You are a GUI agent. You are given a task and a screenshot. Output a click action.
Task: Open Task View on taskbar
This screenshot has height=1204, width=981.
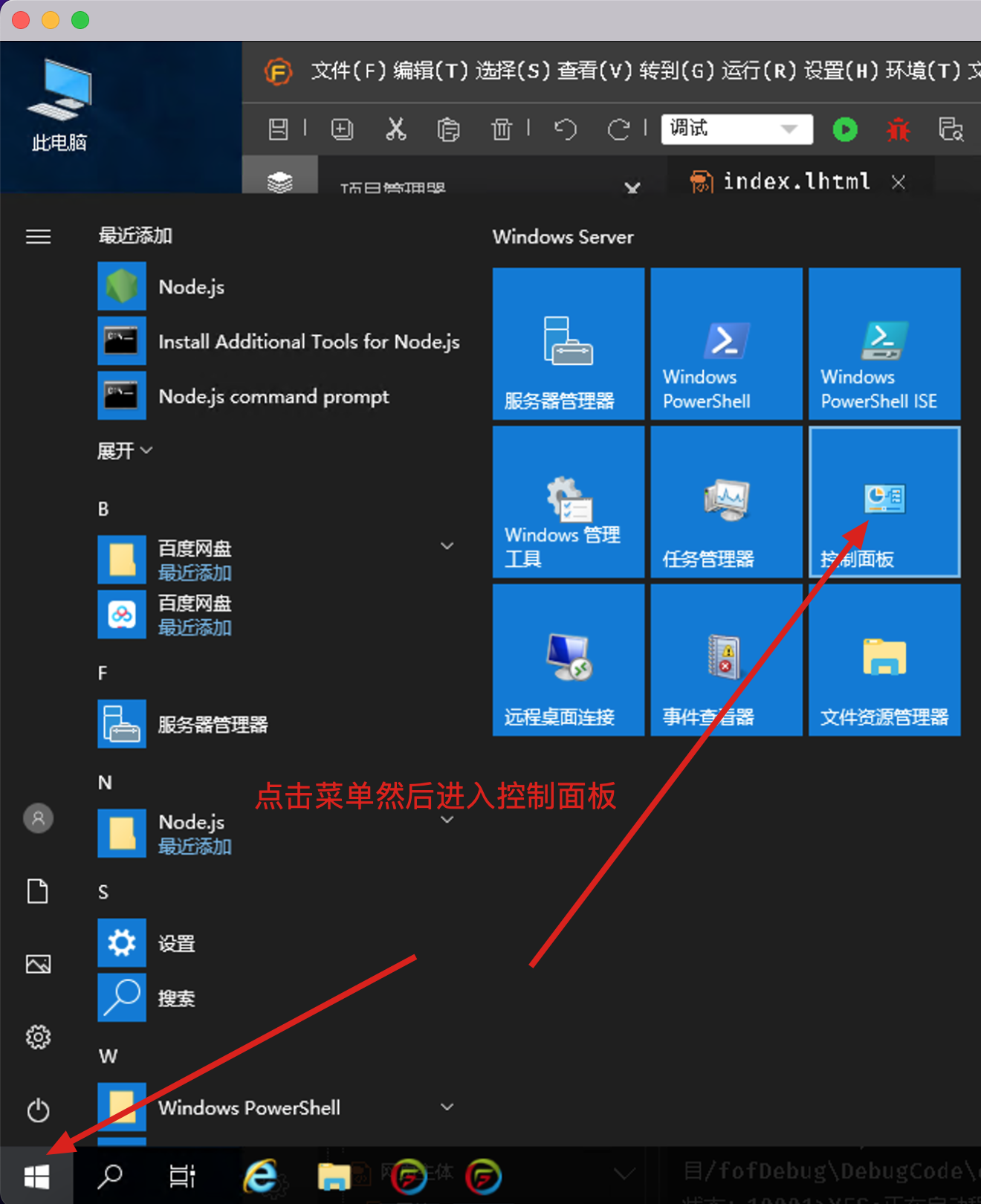182,1176
